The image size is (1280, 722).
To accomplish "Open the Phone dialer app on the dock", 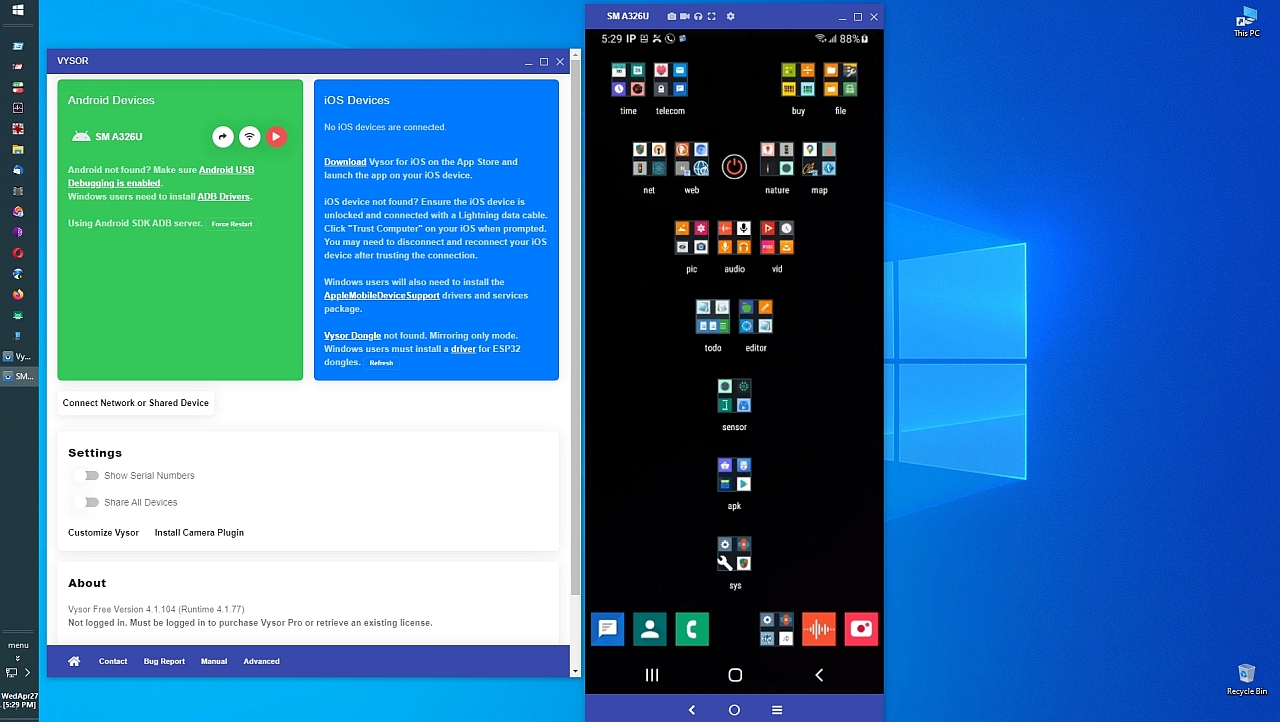I will (x=692, y=629).
